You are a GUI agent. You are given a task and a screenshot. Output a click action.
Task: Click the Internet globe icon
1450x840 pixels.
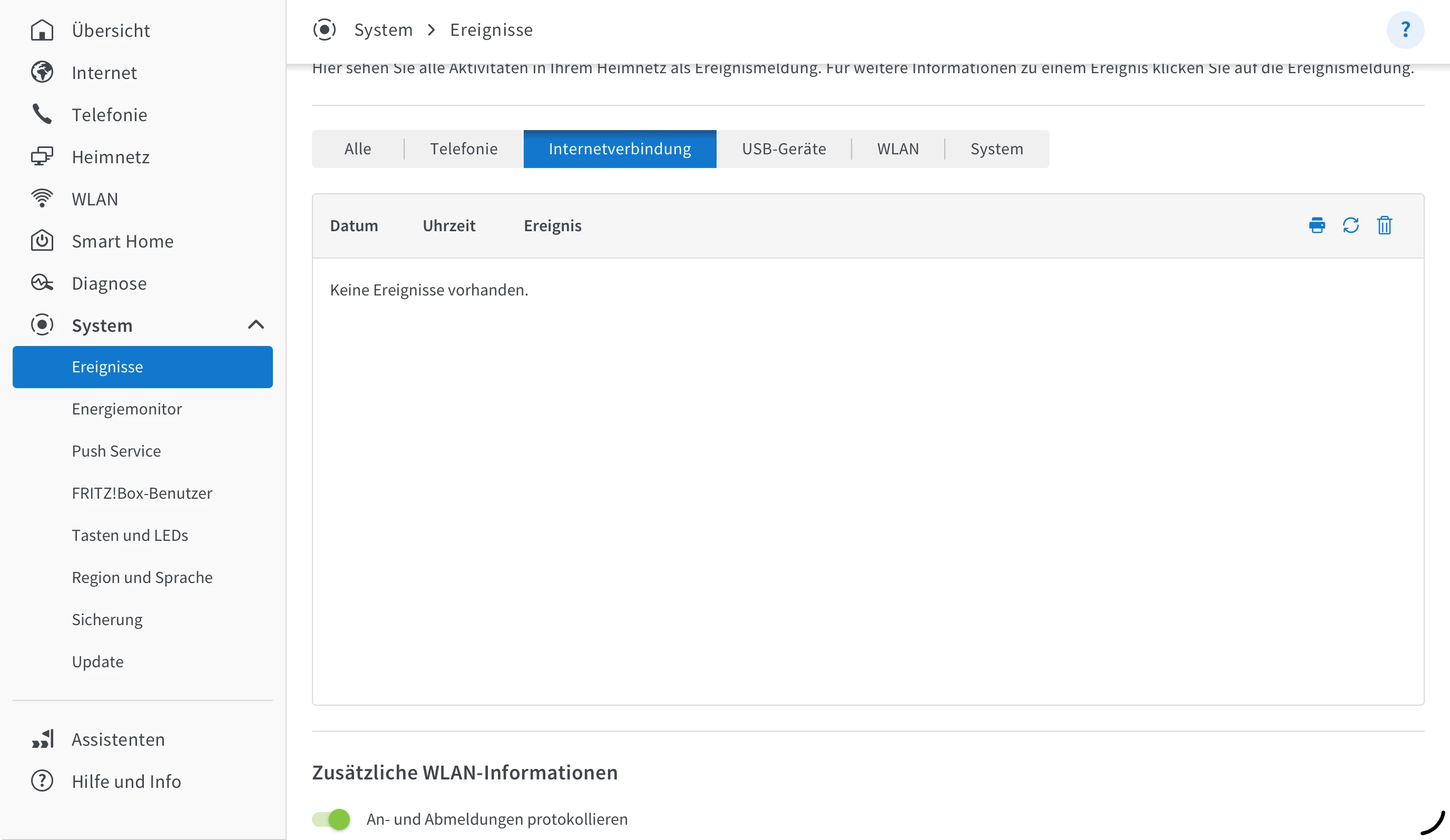[42, 73]
